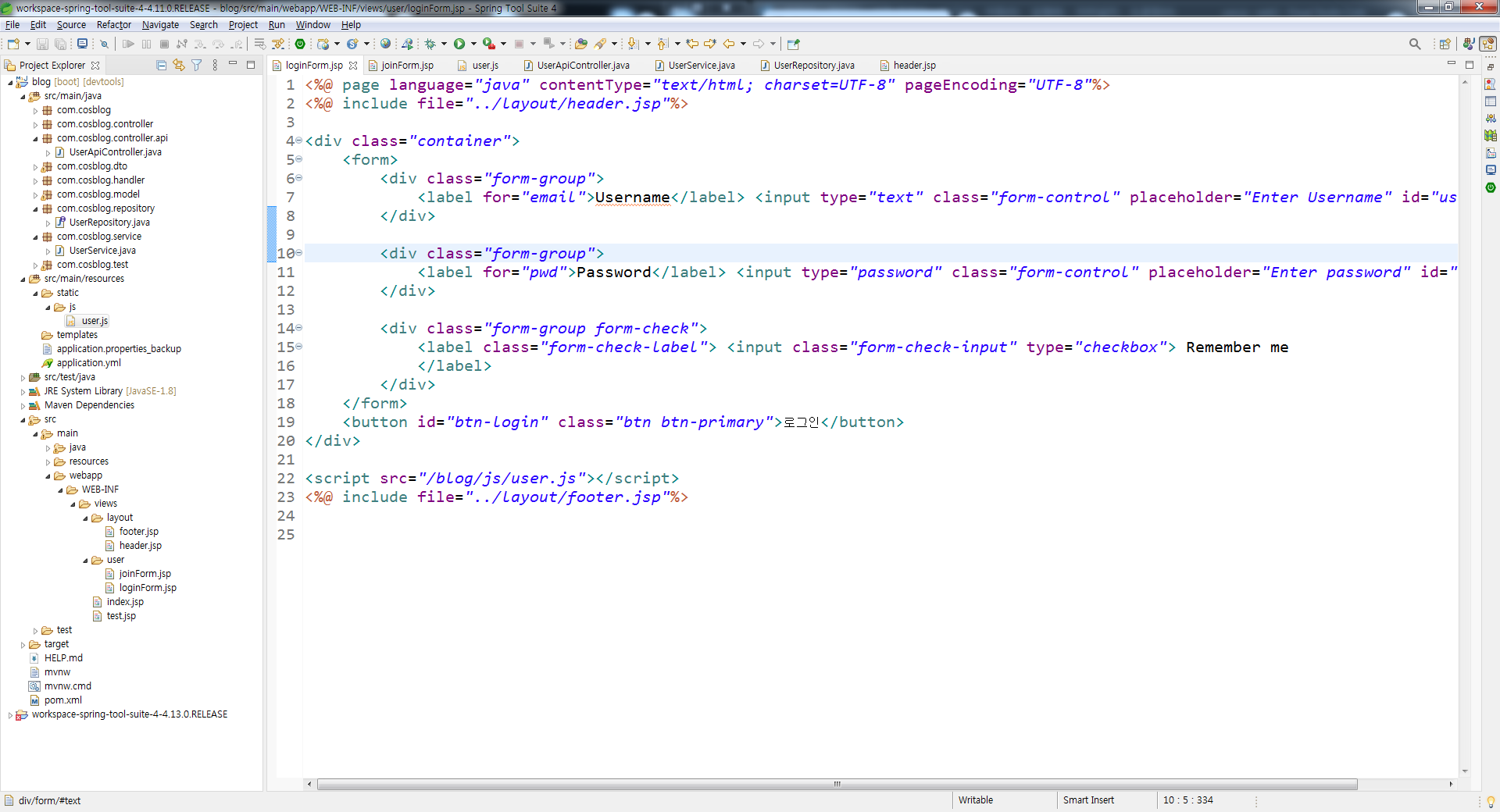
Task: Click the Next Annotation toolbar icon
Action: click(x=633, y=44)
